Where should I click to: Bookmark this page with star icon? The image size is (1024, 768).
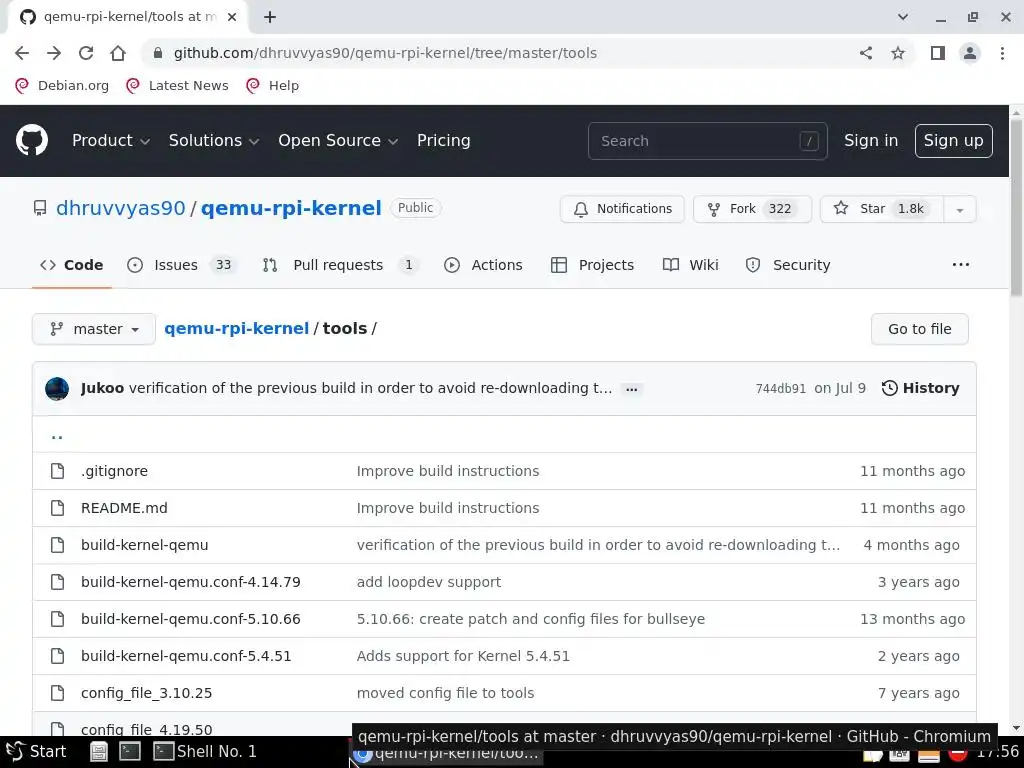(898, 53)
